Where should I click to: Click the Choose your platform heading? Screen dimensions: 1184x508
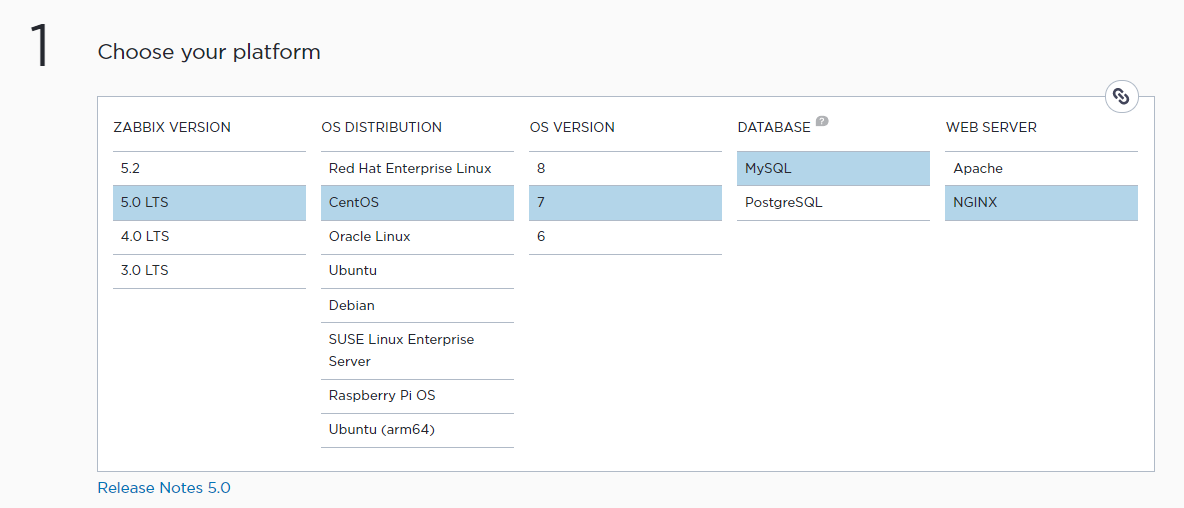(x=209, y=52)
